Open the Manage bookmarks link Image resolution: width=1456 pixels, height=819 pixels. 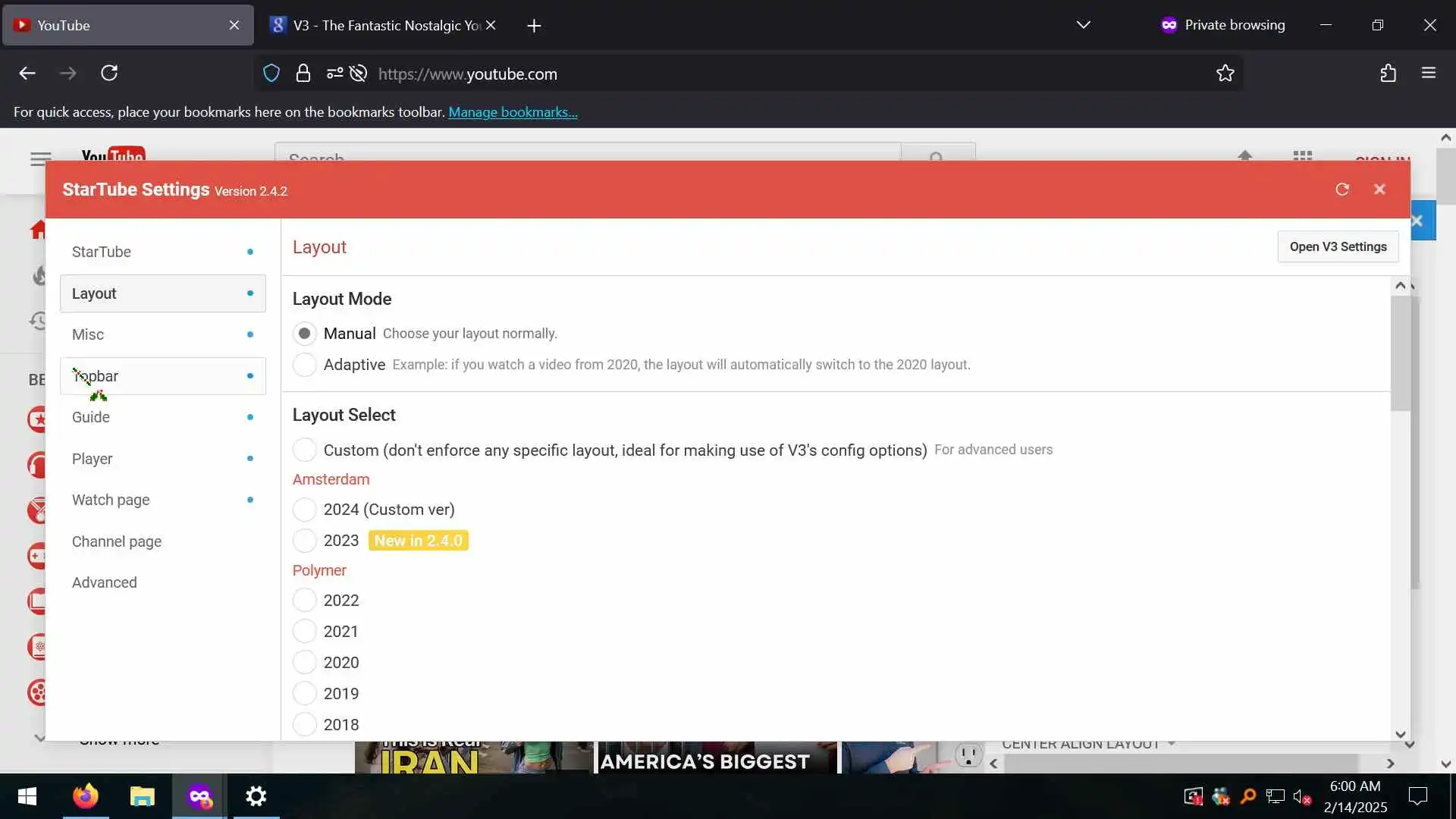[513, 112]
